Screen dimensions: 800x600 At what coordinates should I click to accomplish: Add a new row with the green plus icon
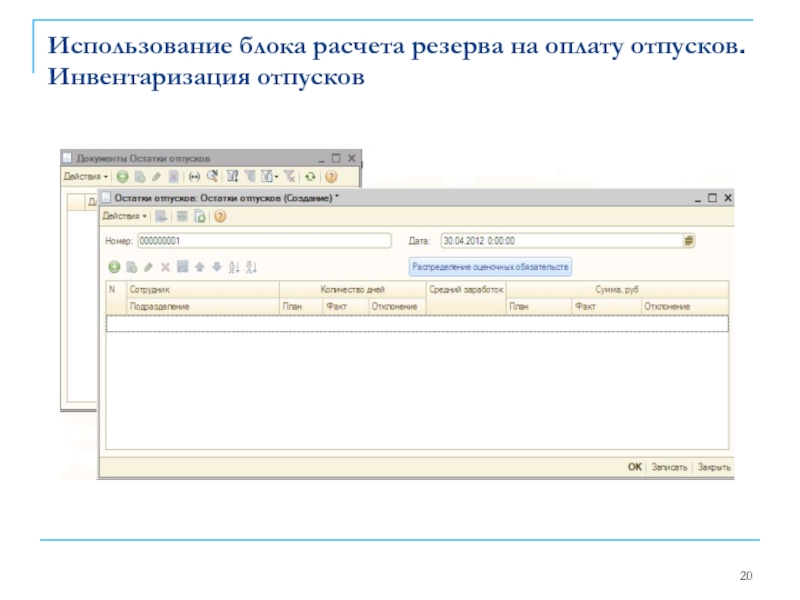tap(114, 266)
